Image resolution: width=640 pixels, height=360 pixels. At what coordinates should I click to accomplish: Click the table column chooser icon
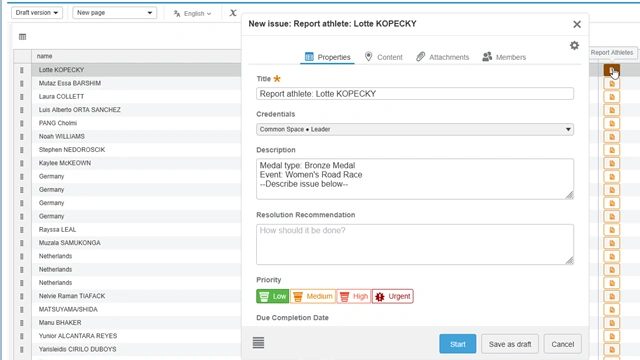point(22,37)
